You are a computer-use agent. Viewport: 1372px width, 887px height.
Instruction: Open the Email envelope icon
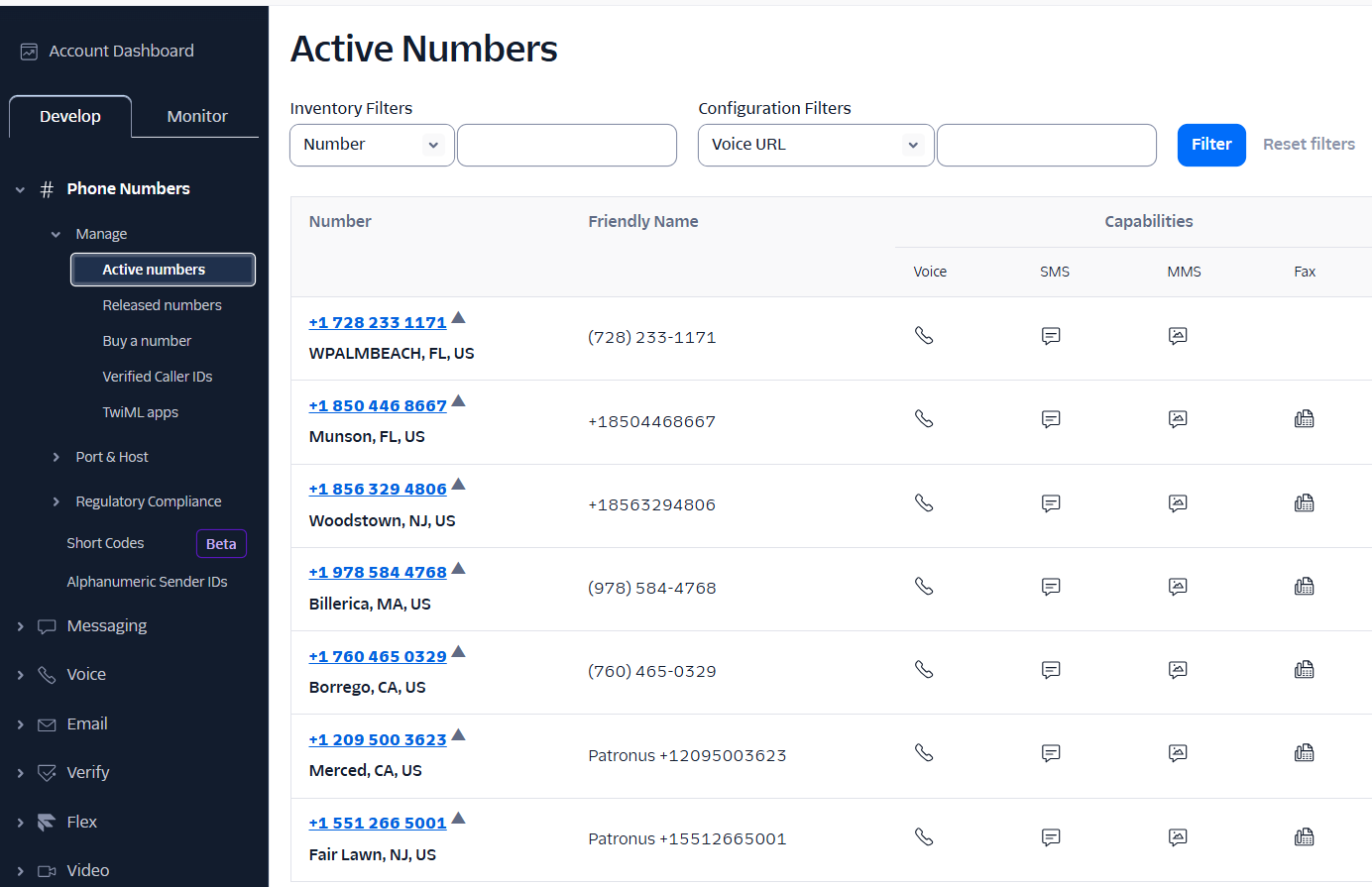(47, 723)
